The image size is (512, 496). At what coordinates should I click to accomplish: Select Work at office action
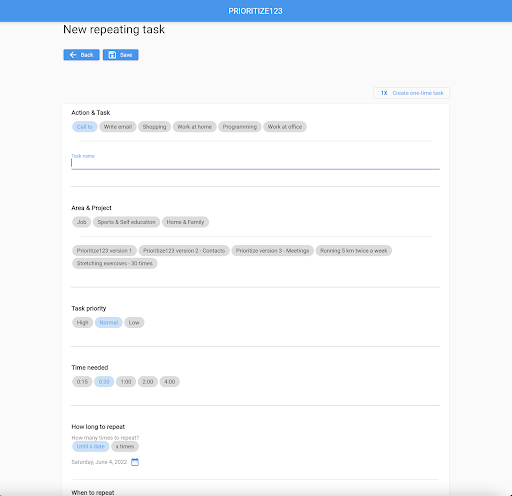[x=285, y=127]
